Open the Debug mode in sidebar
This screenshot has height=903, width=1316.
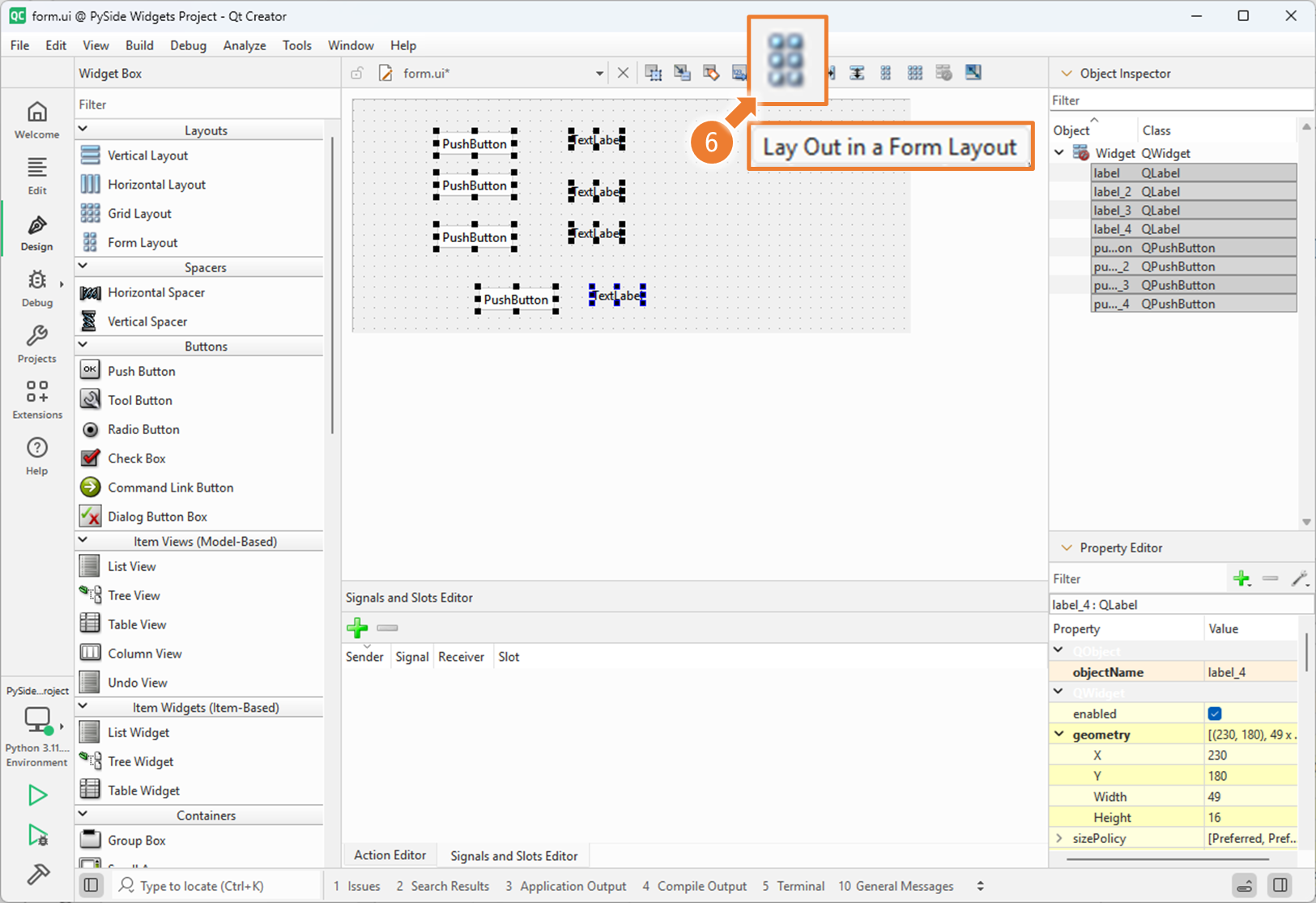pos(37,288)
